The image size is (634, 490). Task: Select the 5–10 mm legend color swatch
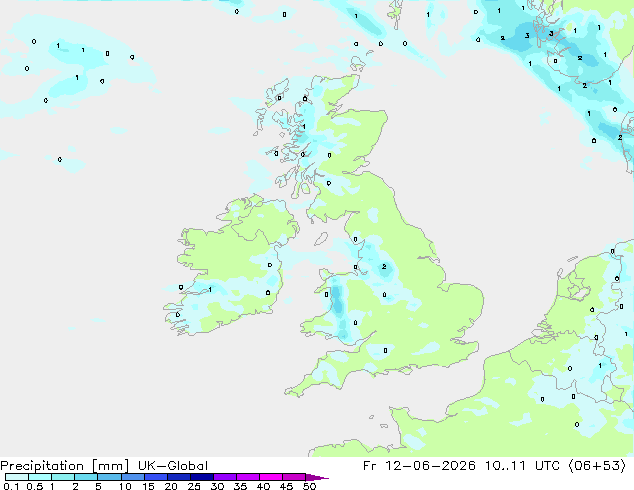point(109,477)
